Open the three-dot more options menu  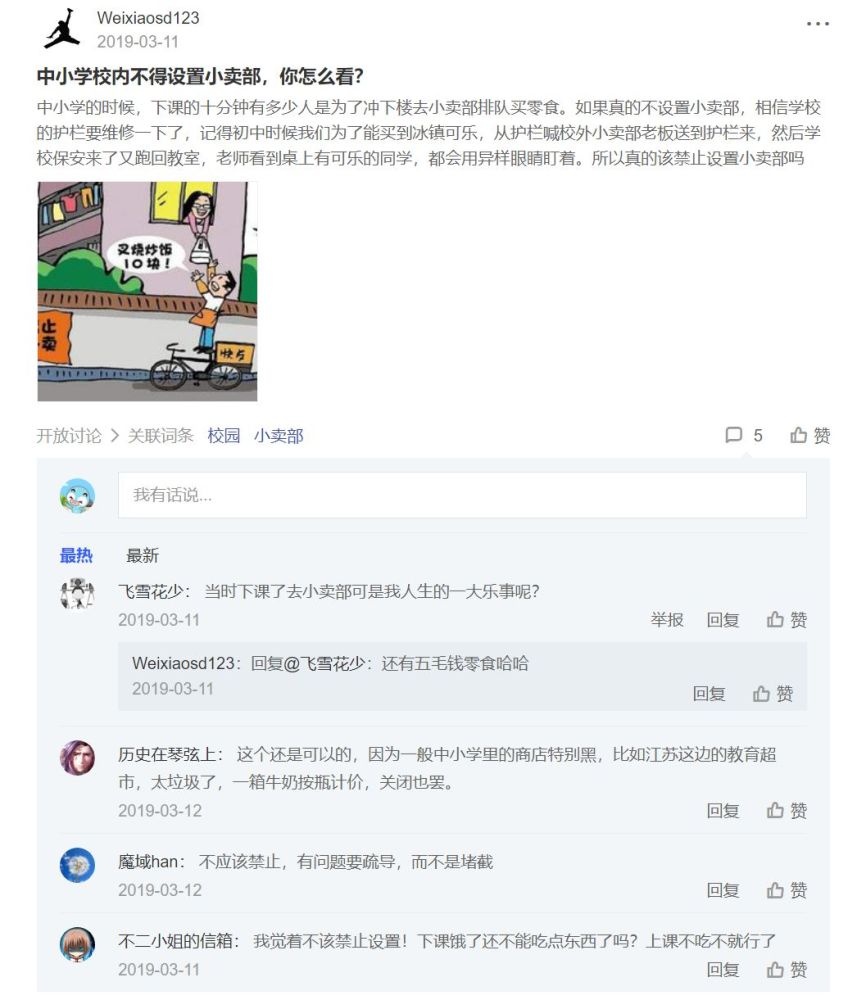[x=818, y=24]
